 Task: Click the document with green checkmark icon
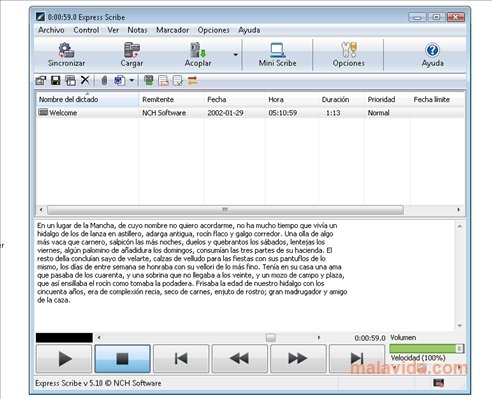178,80
